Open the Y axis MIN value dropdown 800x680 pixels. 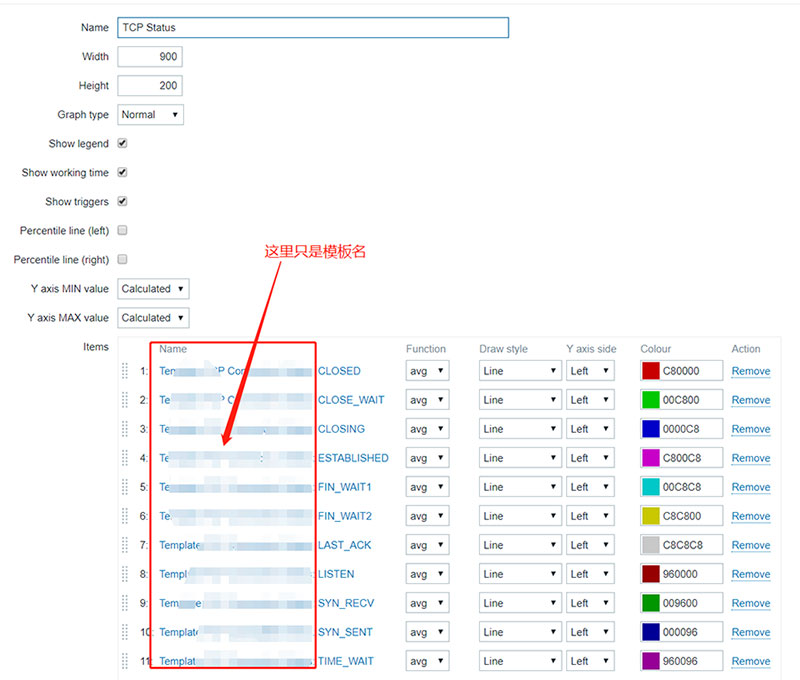[153, 289]
